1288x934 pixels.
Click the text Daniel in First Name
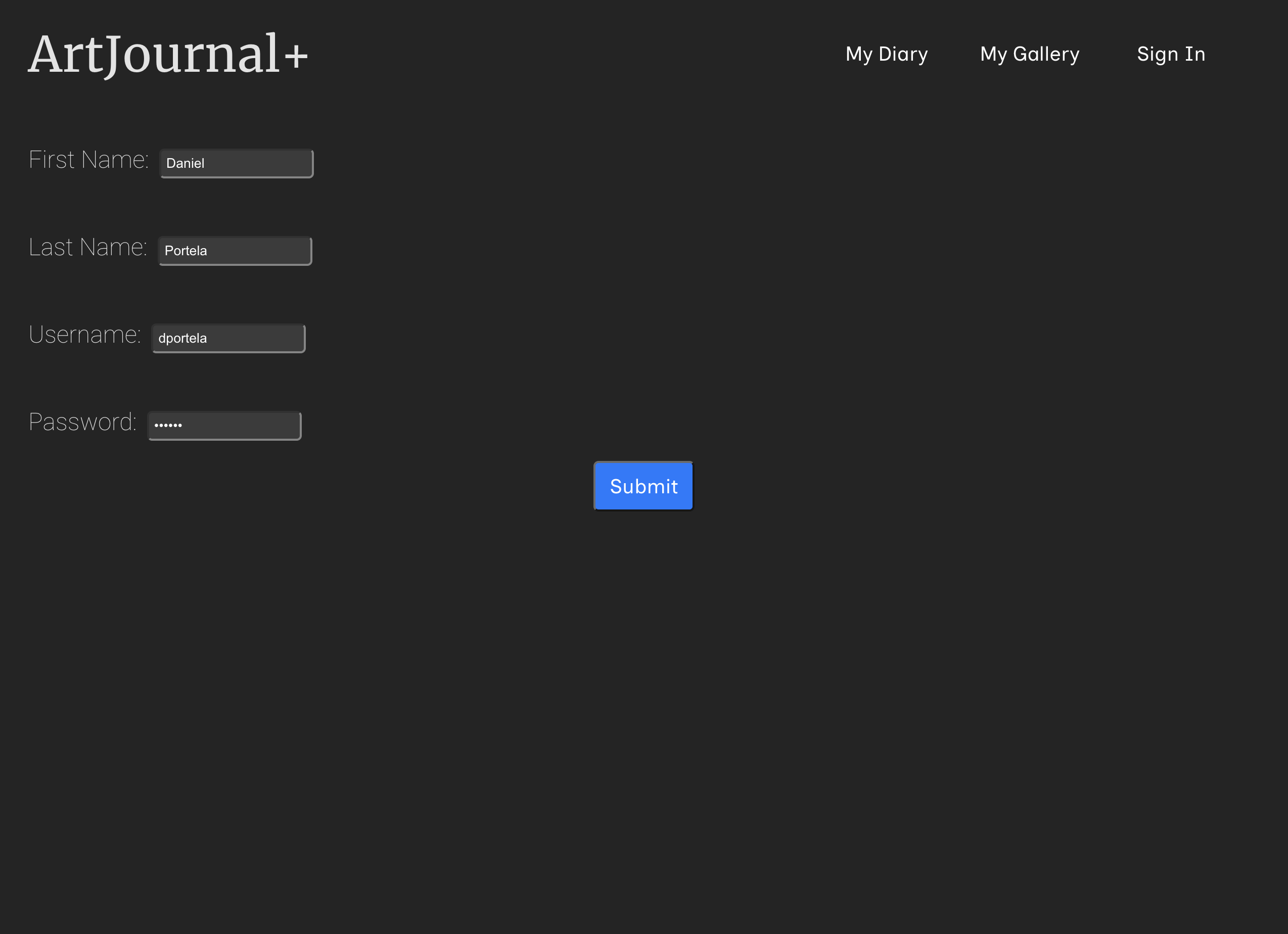(x=185, y=164)
